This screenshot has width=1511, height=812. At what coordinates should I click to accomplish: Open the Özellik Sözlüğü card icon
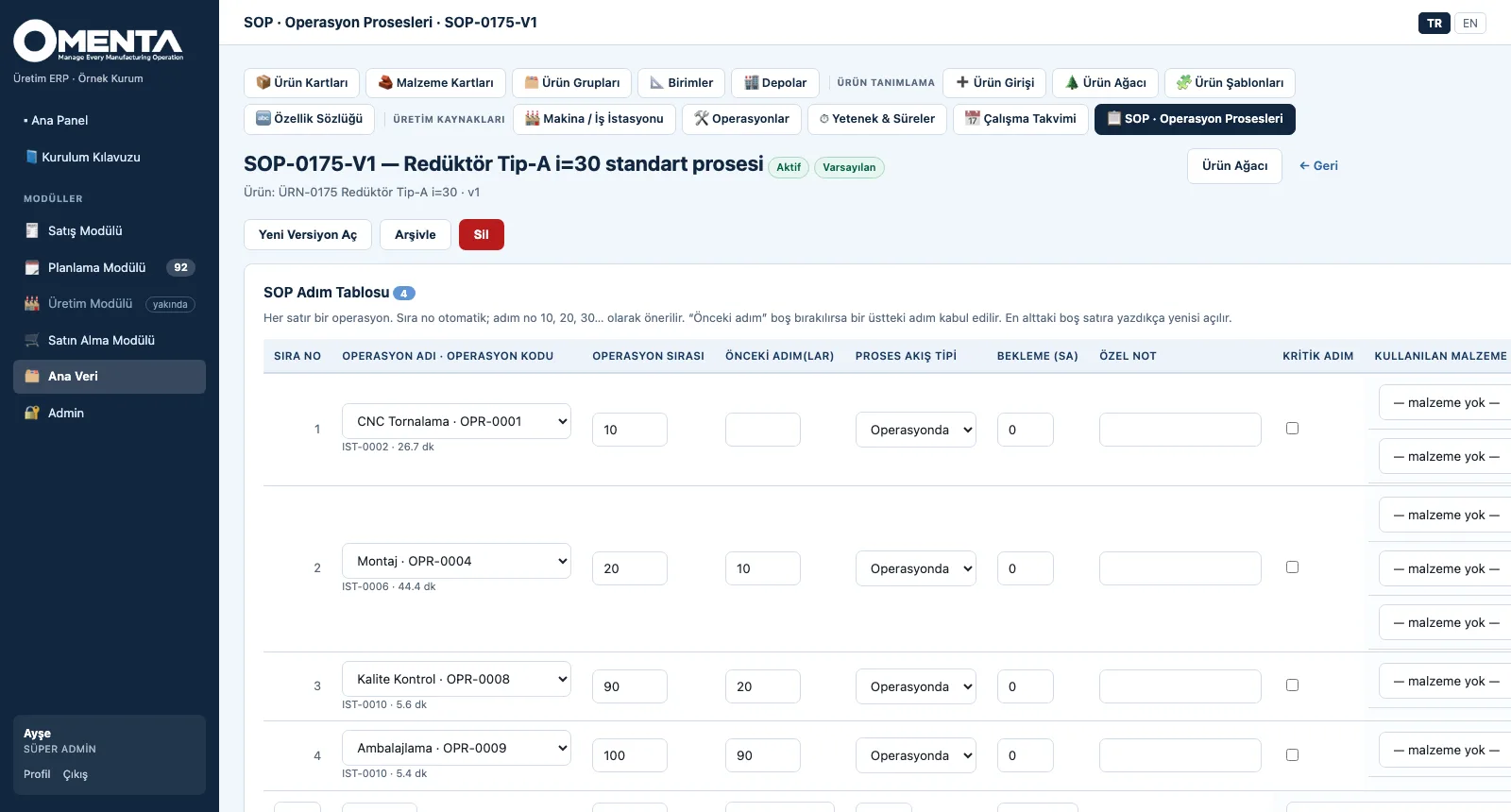coord(263,119)
